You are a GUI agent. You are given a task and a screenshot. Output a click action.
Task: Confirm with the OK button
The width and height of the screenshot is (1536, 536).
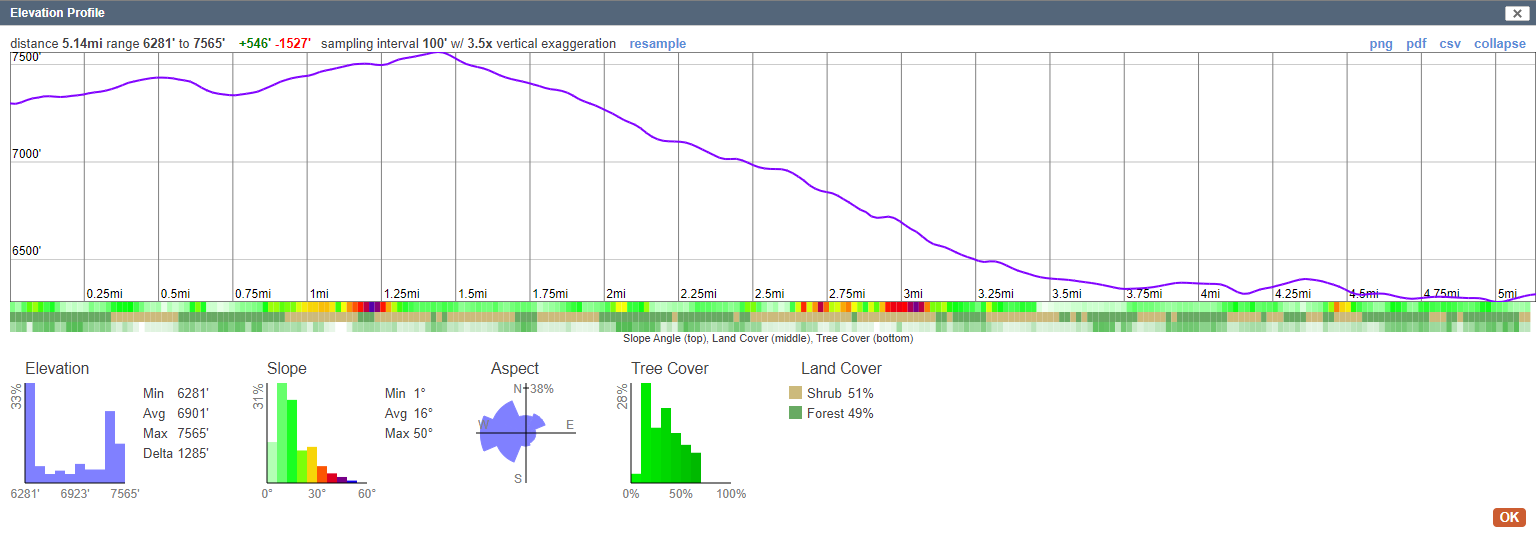(x=1509, y=517)
